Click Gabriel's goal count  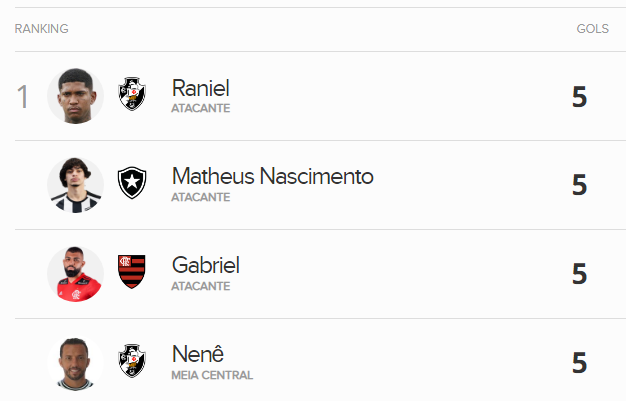tap(579, 274)
